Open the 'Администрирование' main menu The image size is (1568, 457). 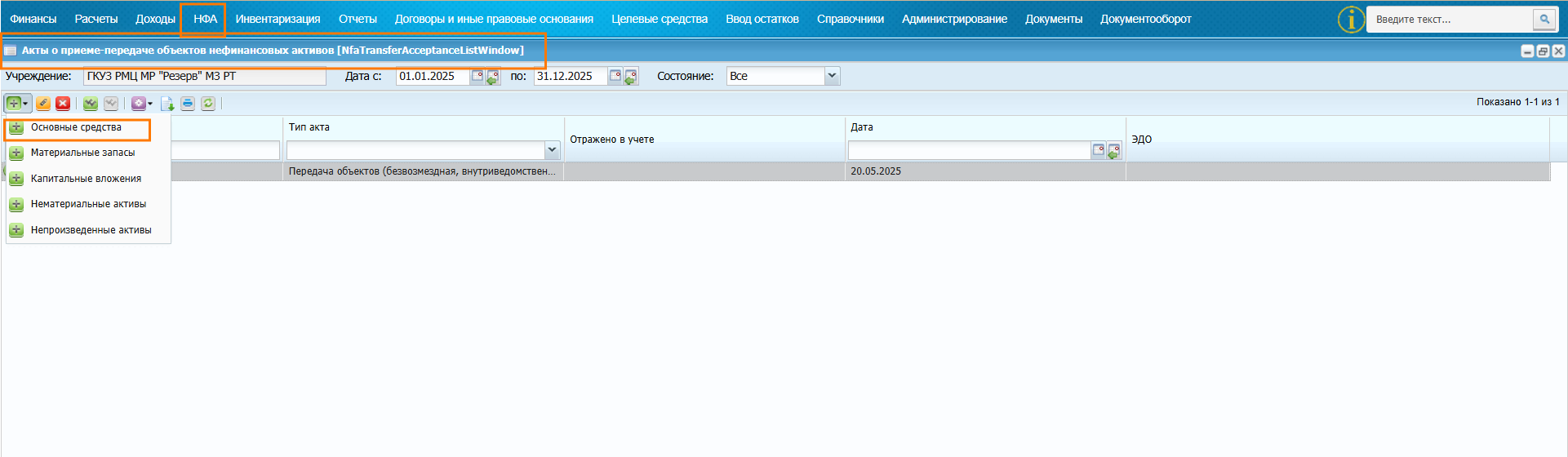tap(954, 19)
